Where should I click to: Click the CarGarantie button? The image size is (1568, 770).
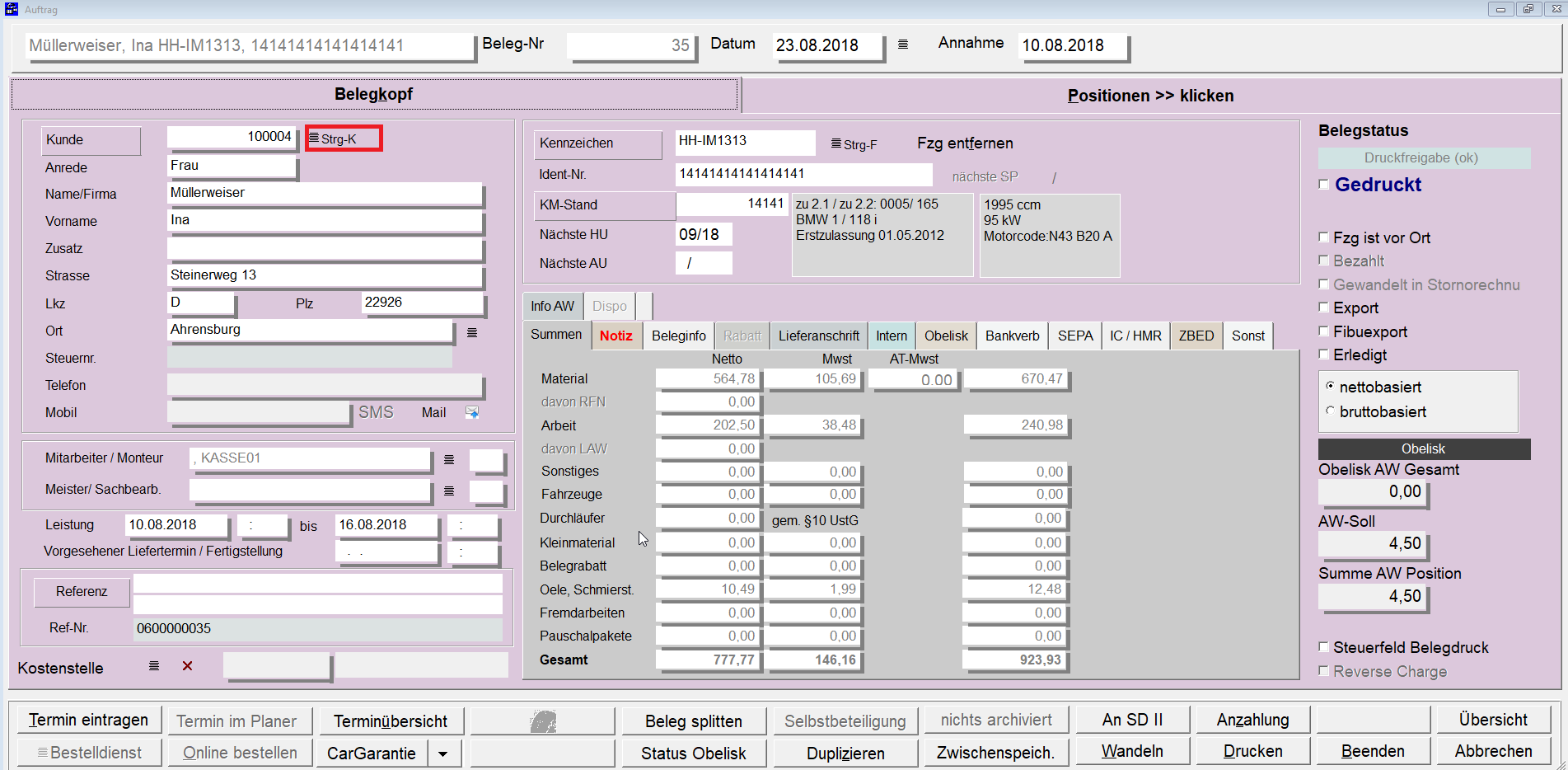click(x=372, y=754)
